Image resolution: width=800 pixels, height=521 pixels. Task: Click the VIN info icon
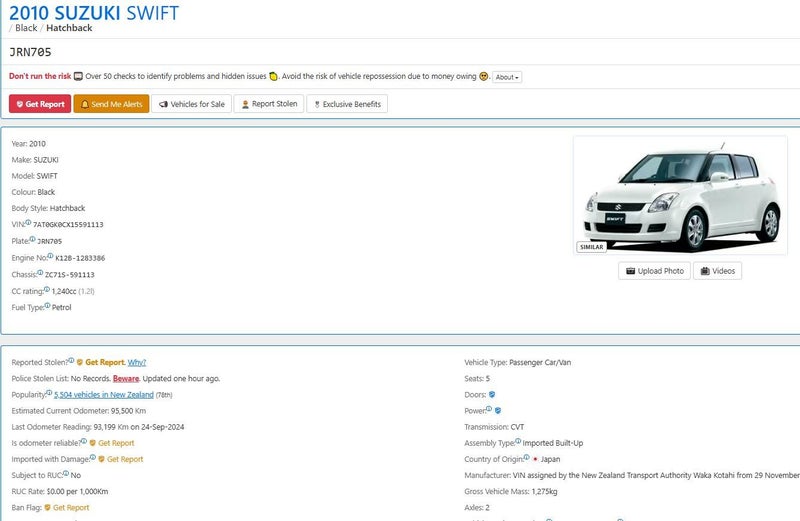(x=28, y=222)
